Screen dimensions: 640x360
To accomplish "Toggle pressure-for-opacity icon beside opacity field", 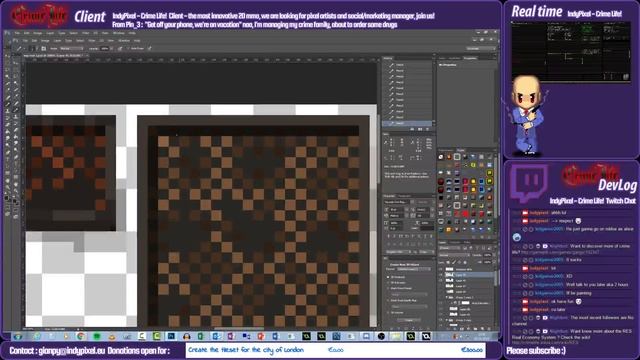I will click(120, 48).
